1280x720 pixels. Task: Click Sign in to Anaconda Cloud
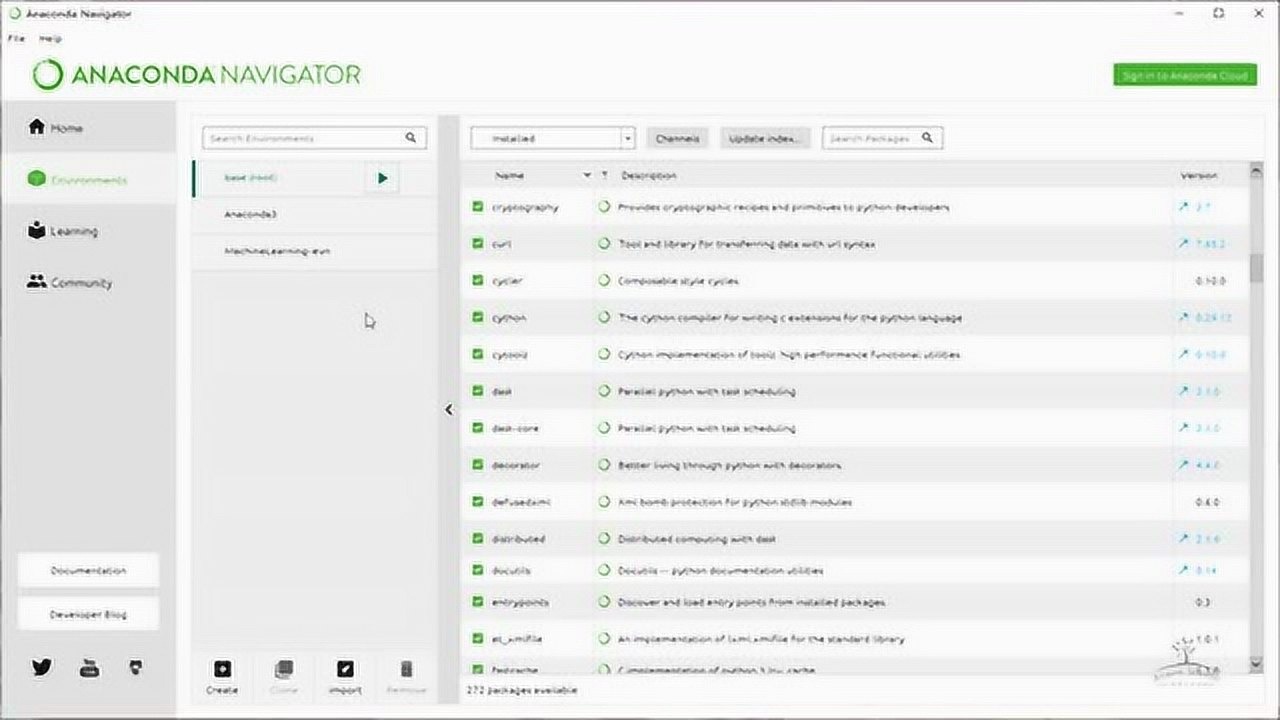tap(1185, 76)
